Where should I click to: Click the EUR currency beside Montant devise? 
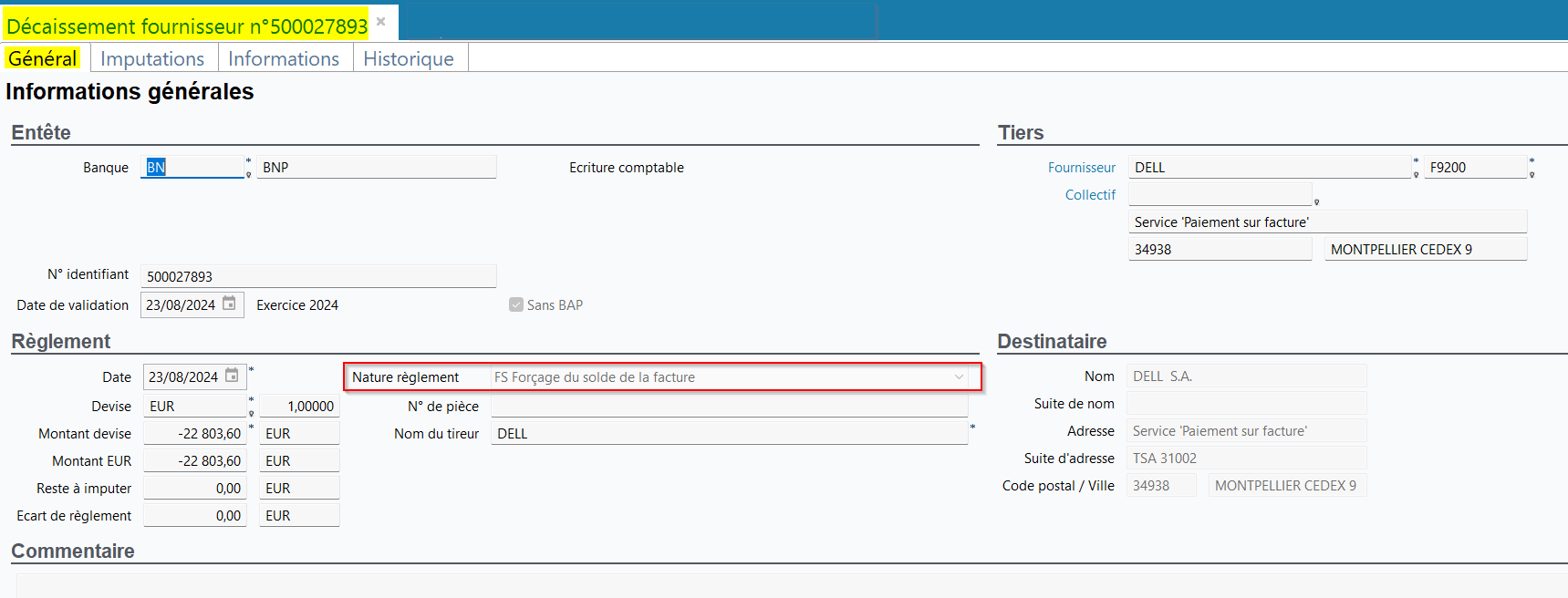(299, 433)
